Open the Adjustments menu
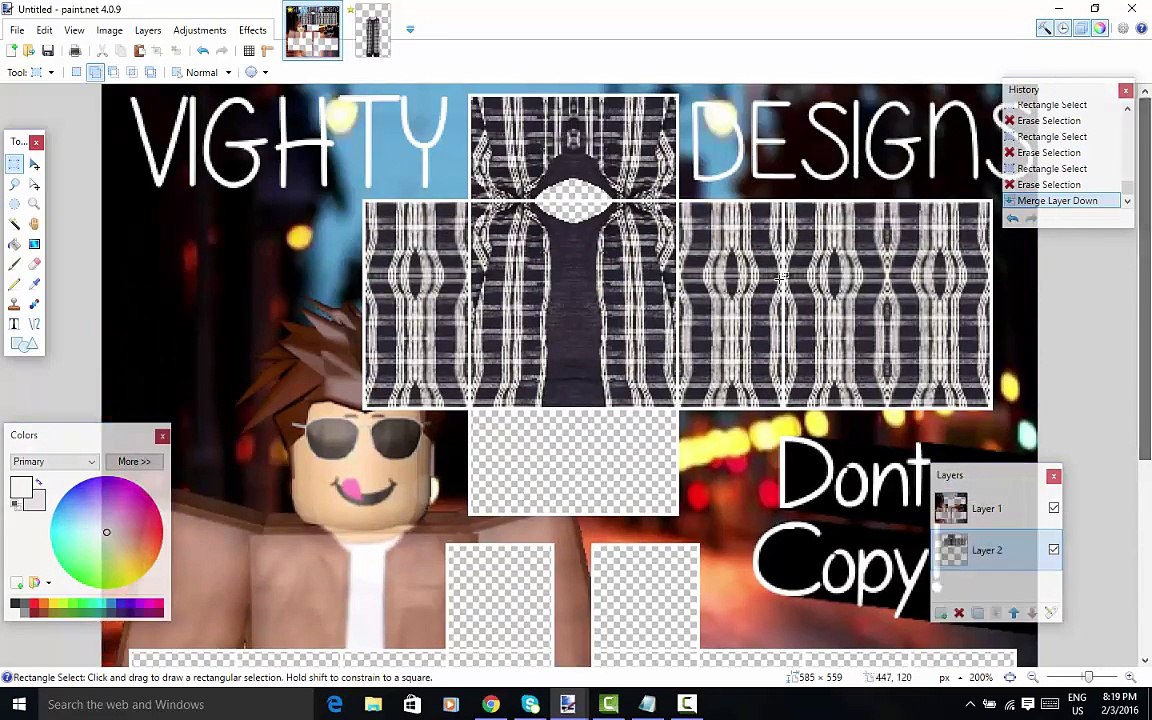 [200, 30]
